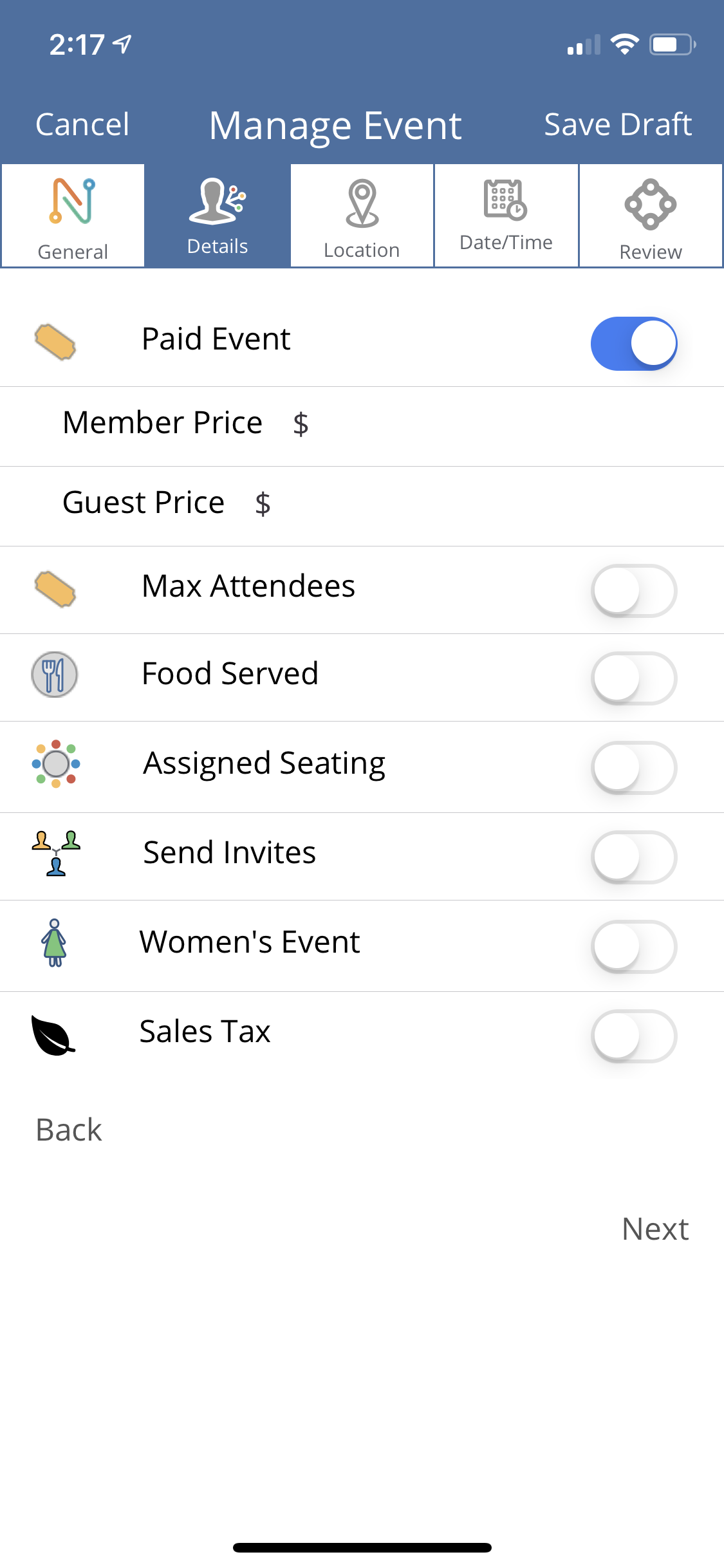Tap the ticket icon beside Paid Event
Image resolution: width=724 pixels, height=1568 pixels.
55,342
